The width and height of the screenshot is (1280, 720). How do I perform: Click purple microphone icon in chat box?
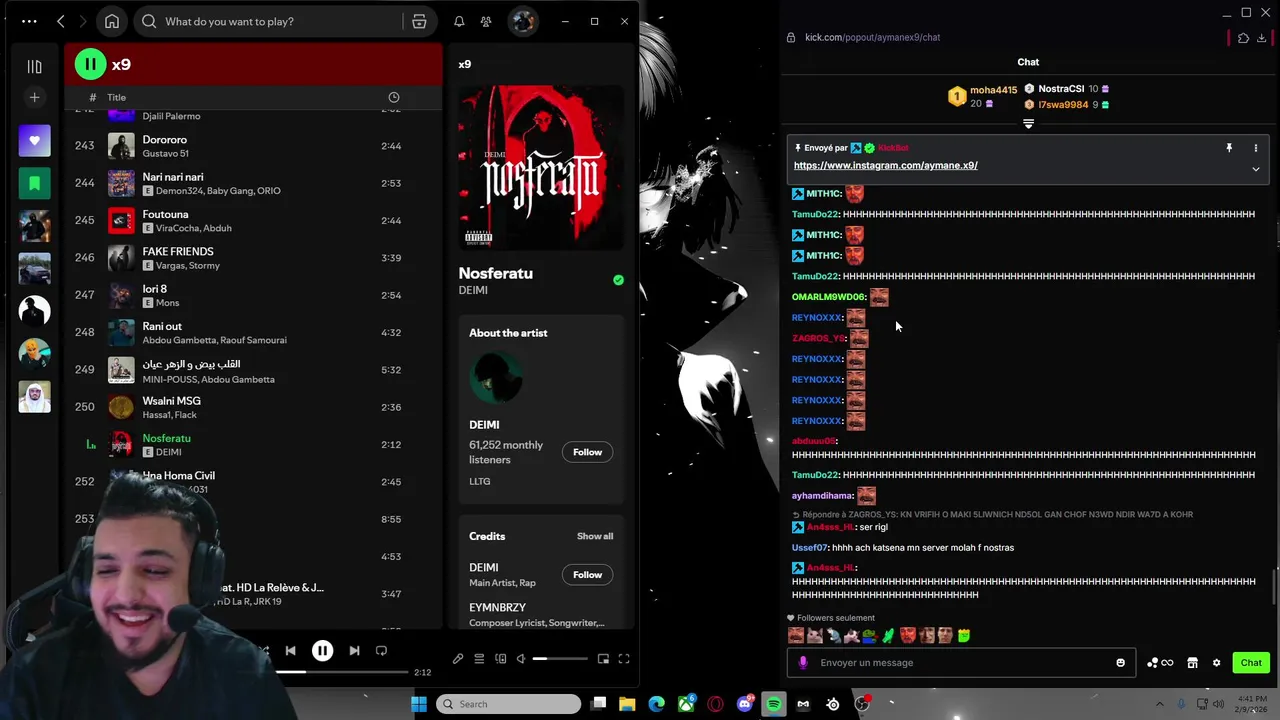803,663
